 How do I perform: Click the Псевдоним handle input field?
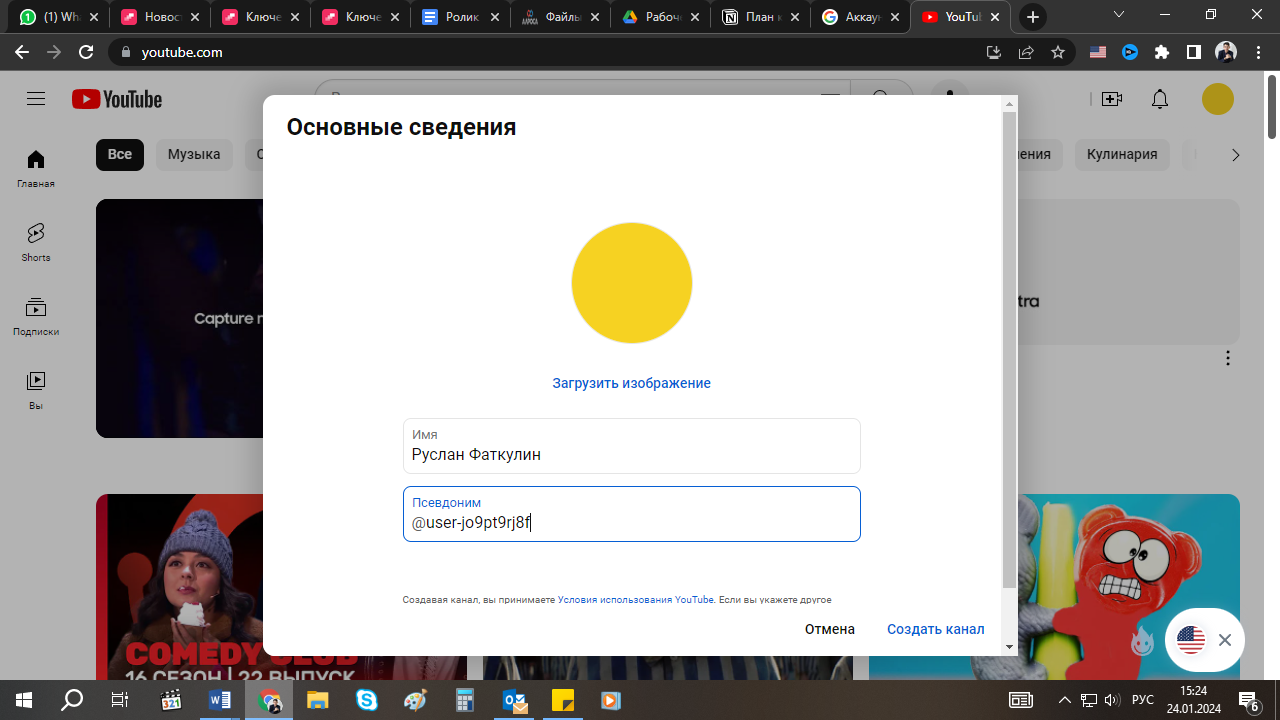(631, 522)
